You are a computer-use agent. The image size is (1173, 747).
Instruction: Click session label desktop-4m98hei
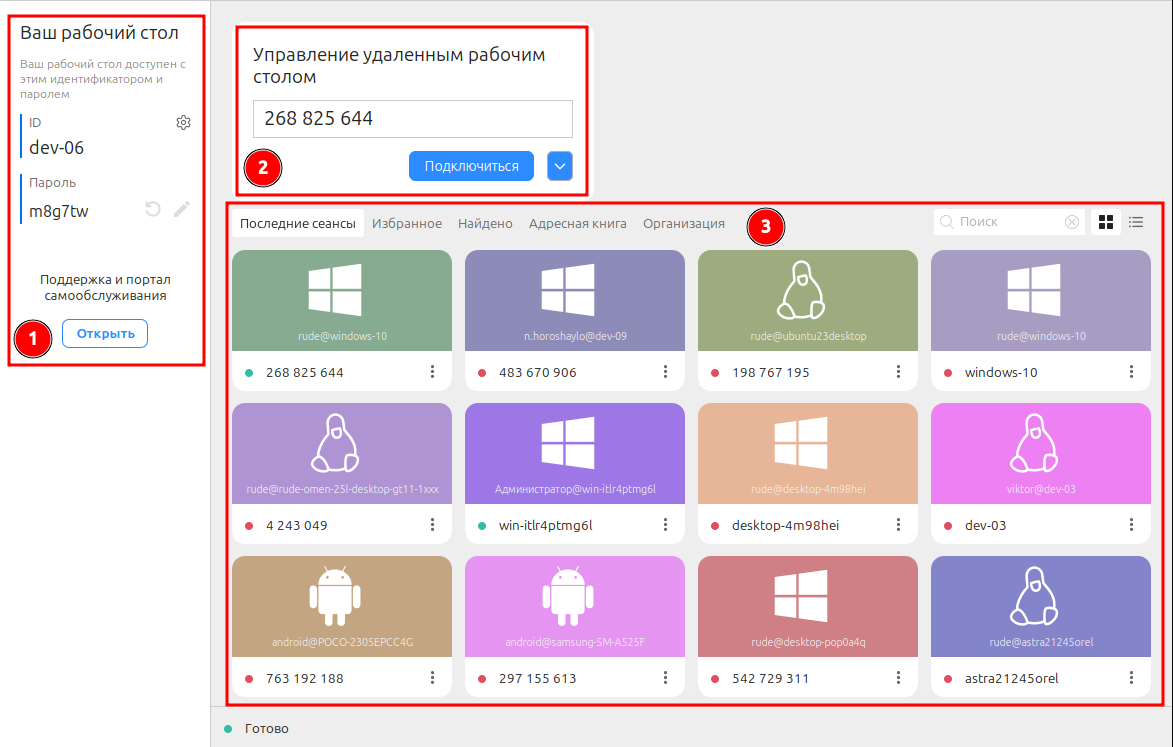pyautogui.click(x=785, y=526)
